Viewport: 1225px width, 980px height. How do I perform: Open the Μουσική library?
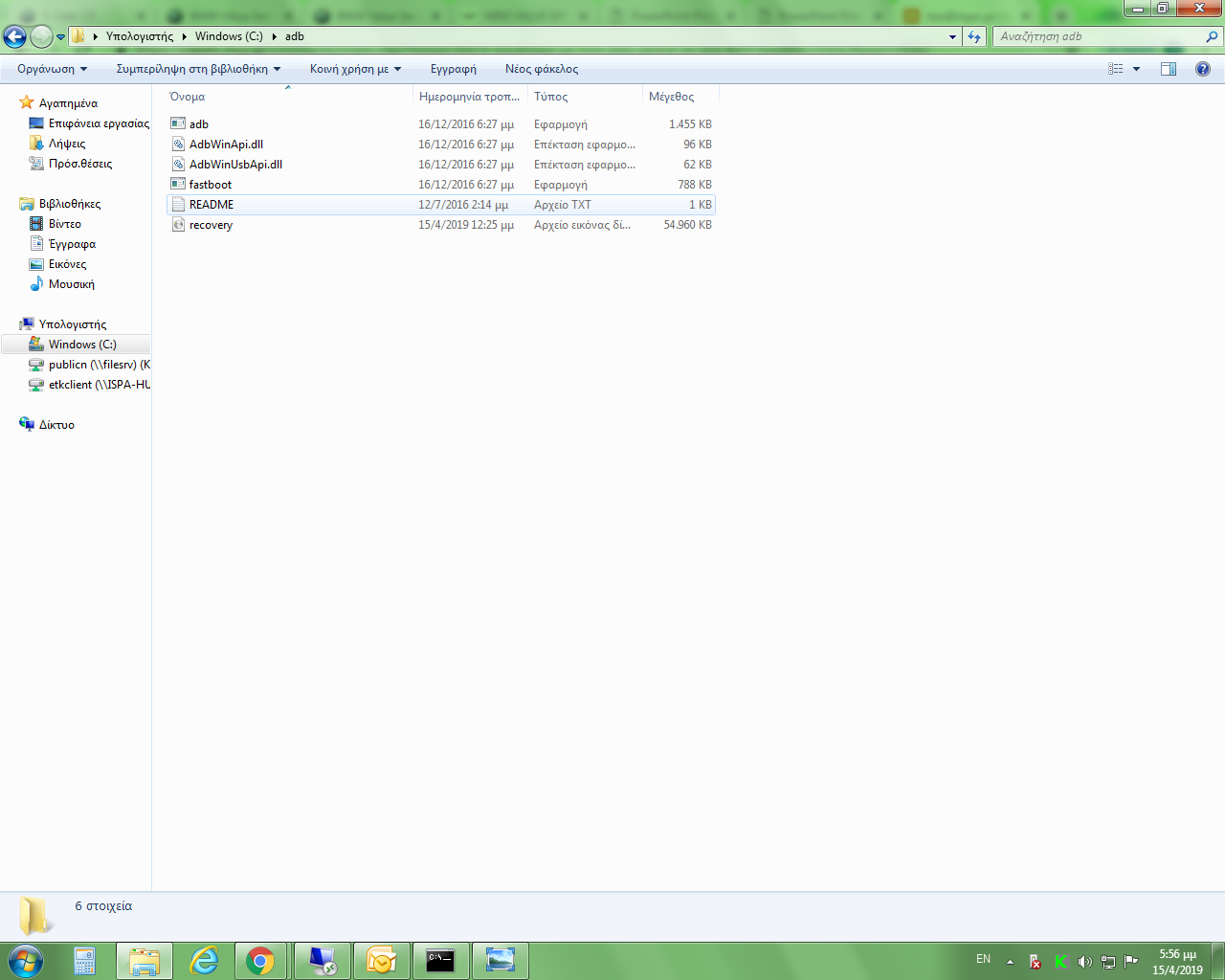click(72, 284)
